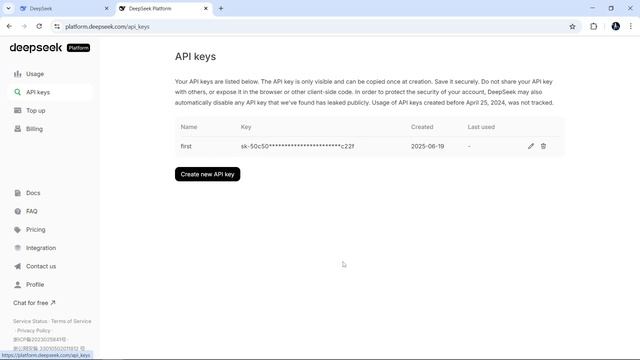Viewport: 640px width, 360px height.
Task: Delete the 'first' API key with trash icon
Action: coord(543,146)
